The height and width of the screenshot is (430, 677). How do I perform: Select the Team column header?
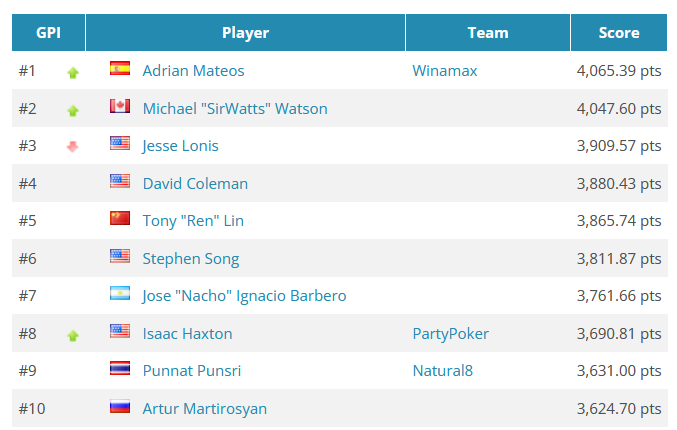[488, 33]
